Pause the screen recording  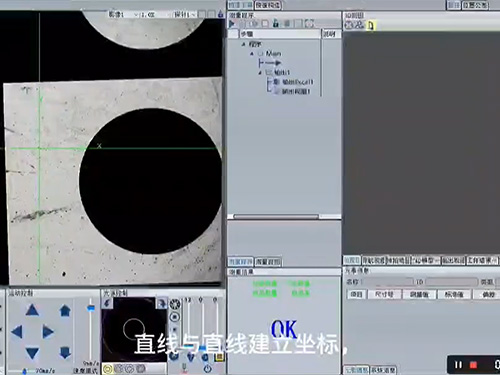click(x=458, y=365)
